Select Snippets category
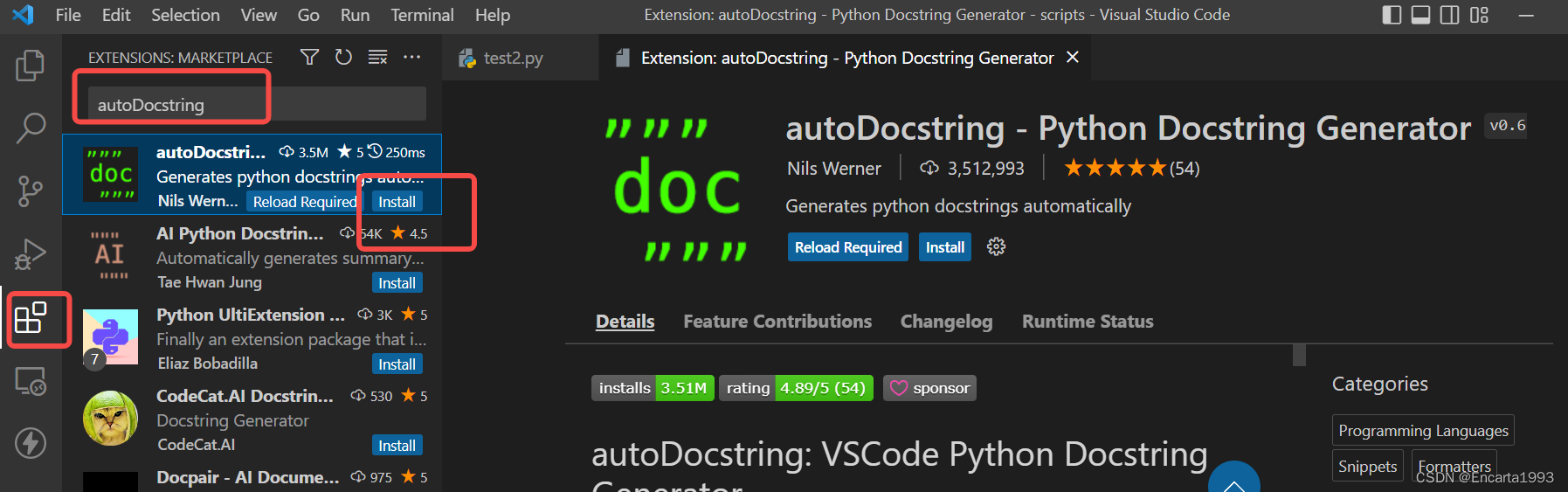 (x=1367, y=467)
